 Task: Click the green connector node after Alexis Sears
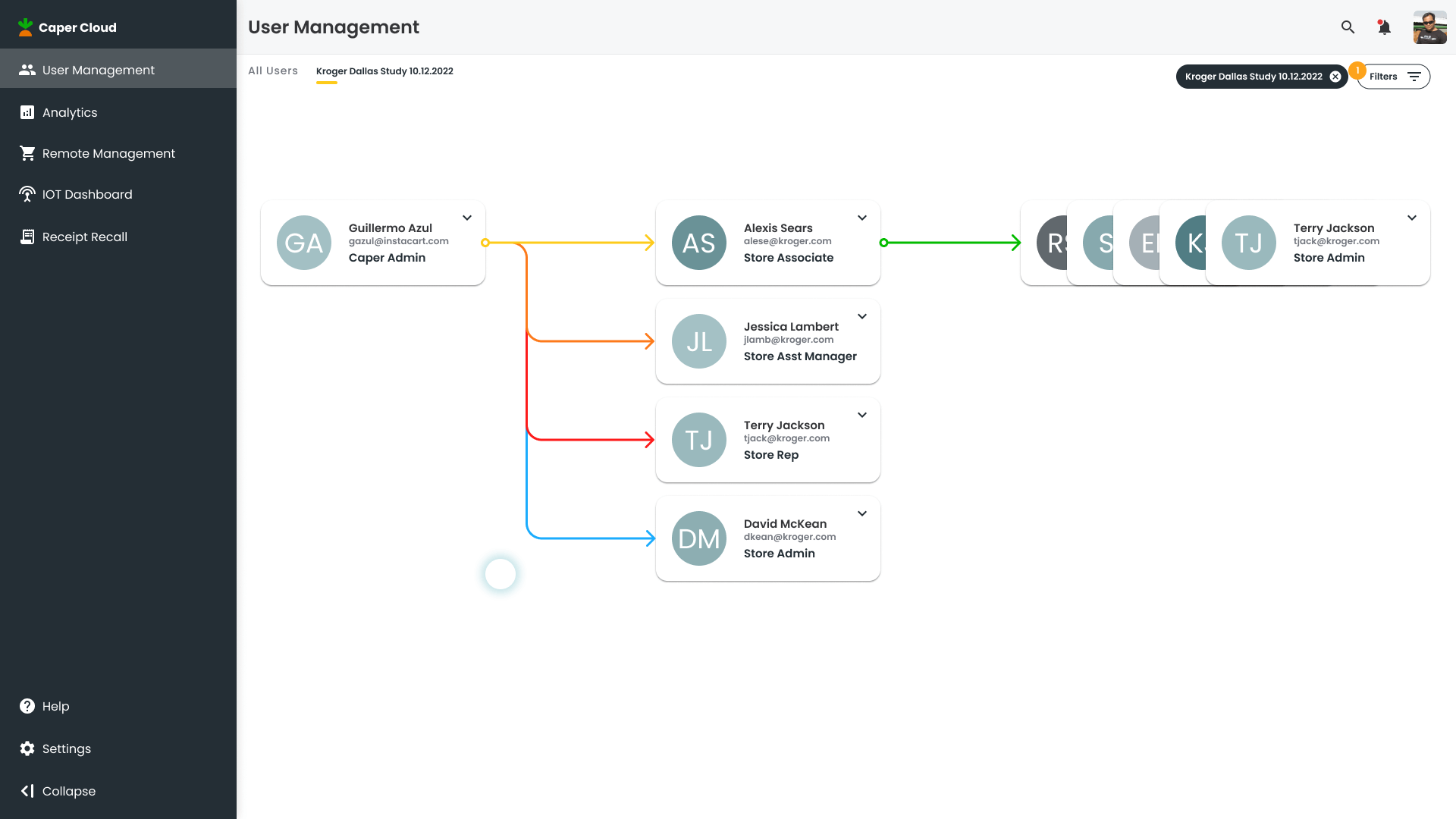point(883,243)
